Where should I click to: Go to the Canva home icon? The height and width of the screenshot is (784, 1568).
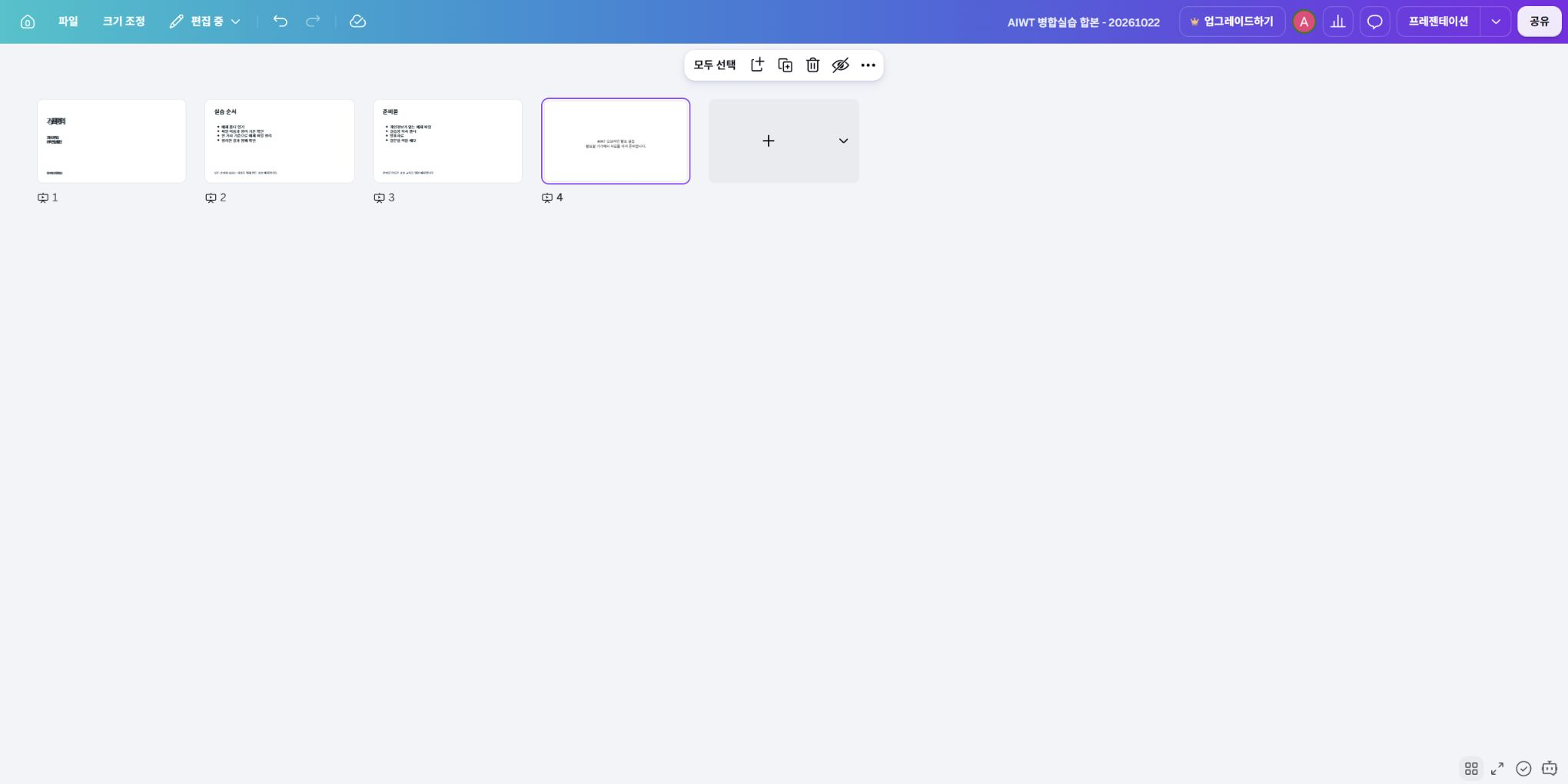(x=28, y=22)
